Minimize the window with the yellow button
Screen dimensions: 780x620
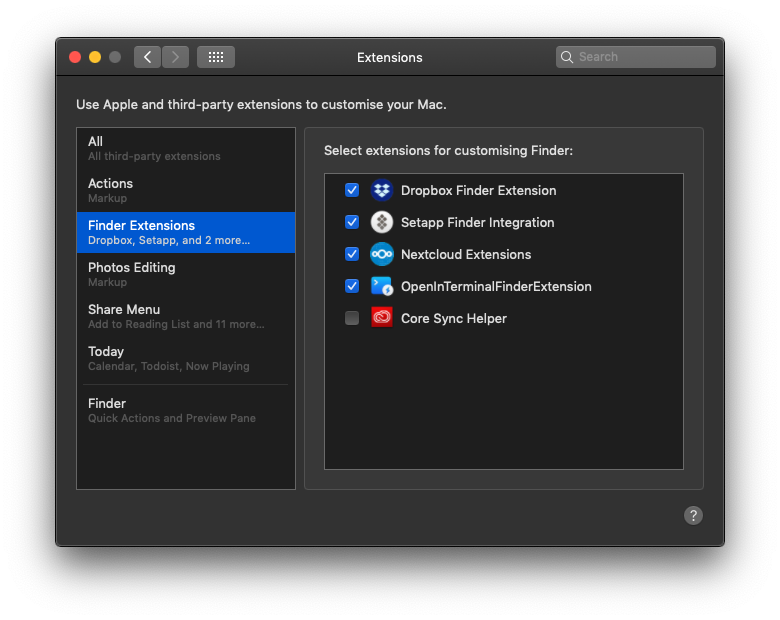[95, 57]
